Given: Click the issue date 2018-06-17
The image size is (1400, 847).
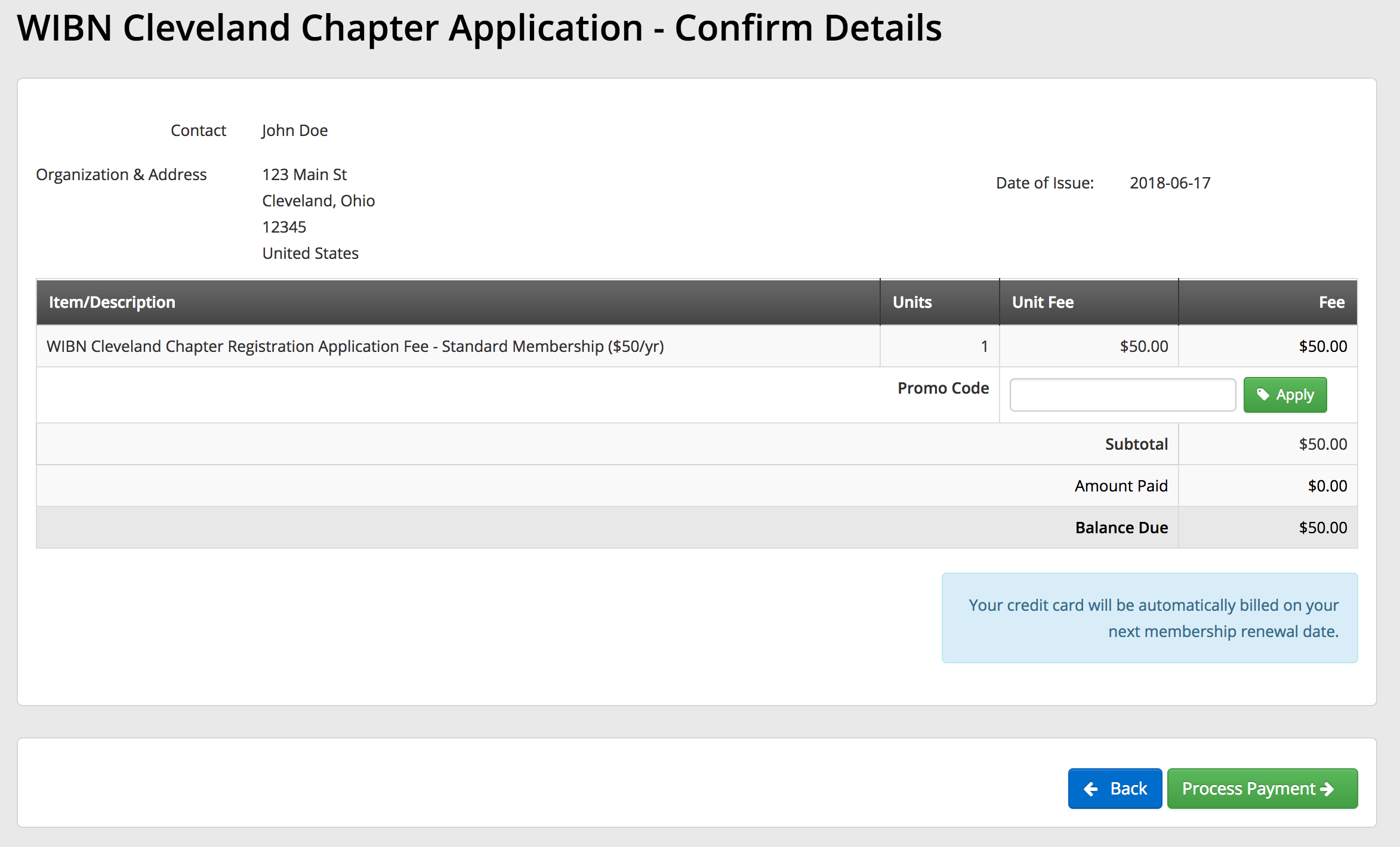Looking at the screenshot, I should [x=1170, y=183].
